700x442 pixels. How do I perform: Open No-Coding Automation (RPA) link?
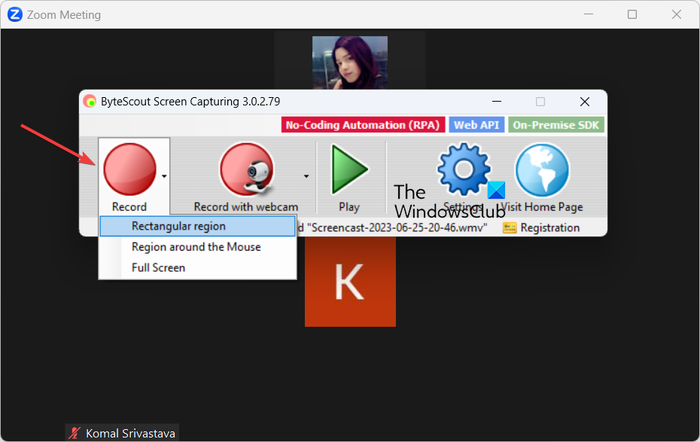tap(363, 125)
